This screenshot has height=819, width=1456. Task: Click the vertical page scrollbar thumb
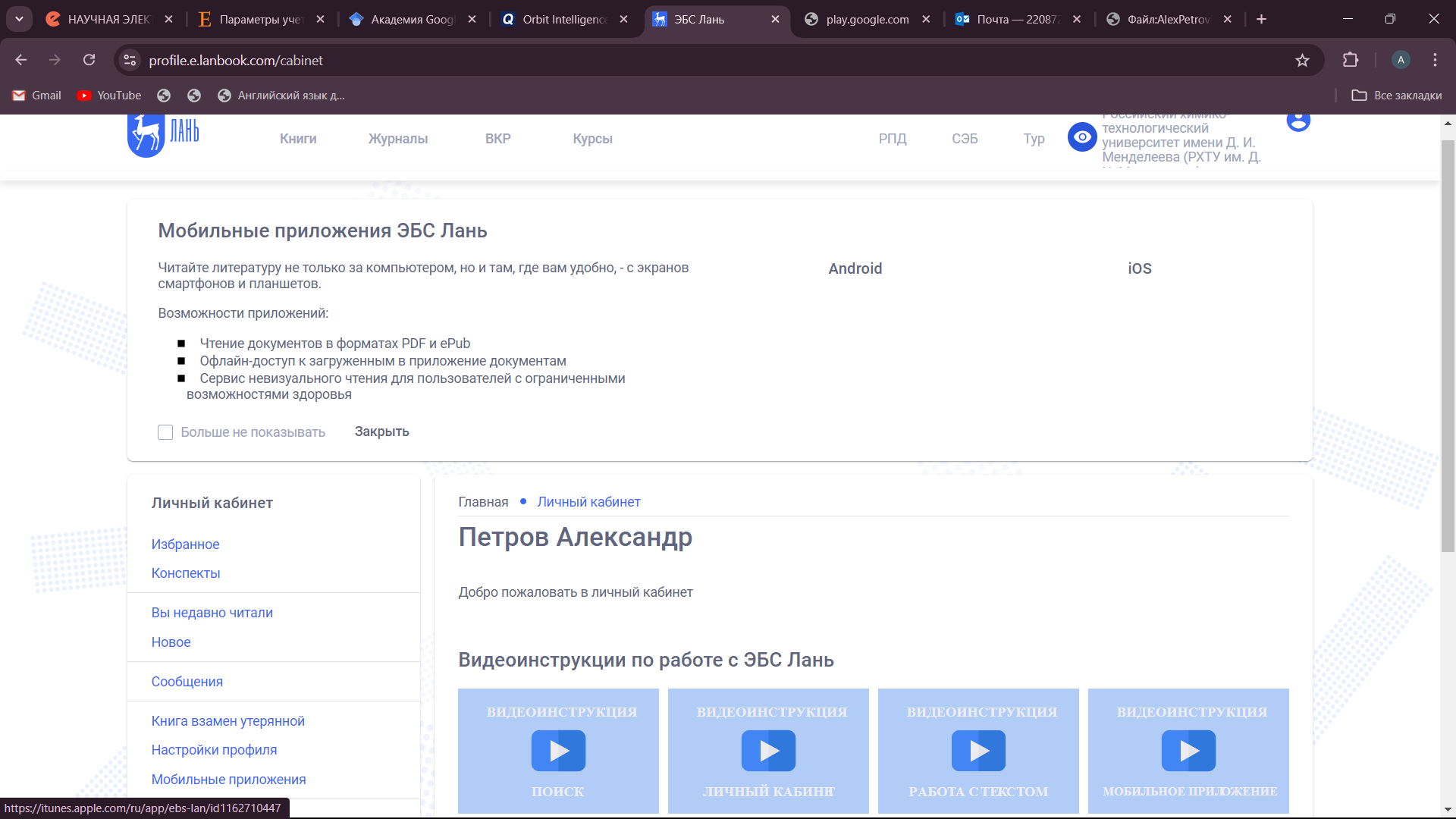pyautogui.click(x=1448, y=345)
